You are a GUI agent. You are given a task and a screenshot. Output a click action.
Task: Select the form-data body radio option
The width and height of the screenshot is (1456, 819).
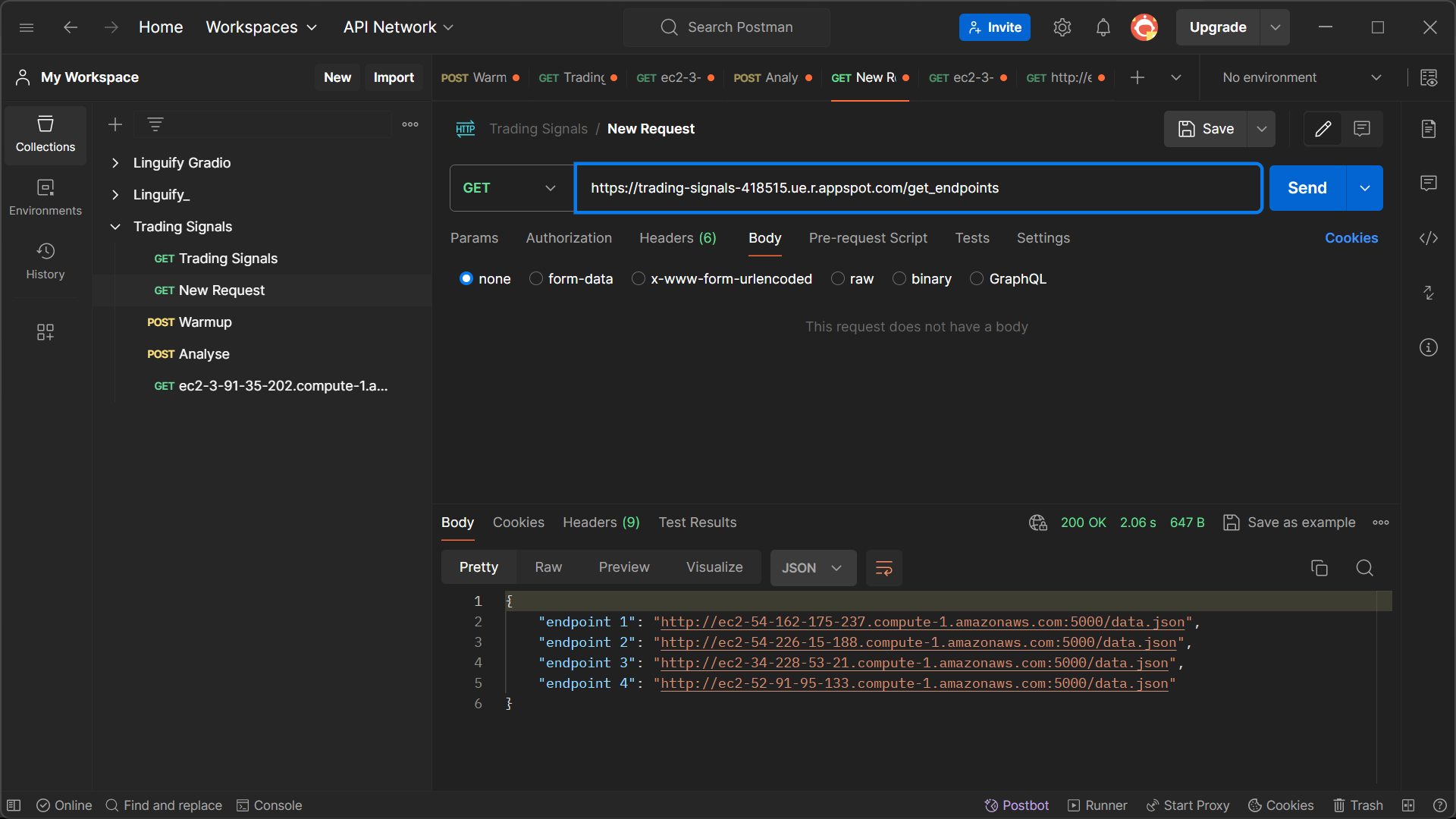click(536, 279)
